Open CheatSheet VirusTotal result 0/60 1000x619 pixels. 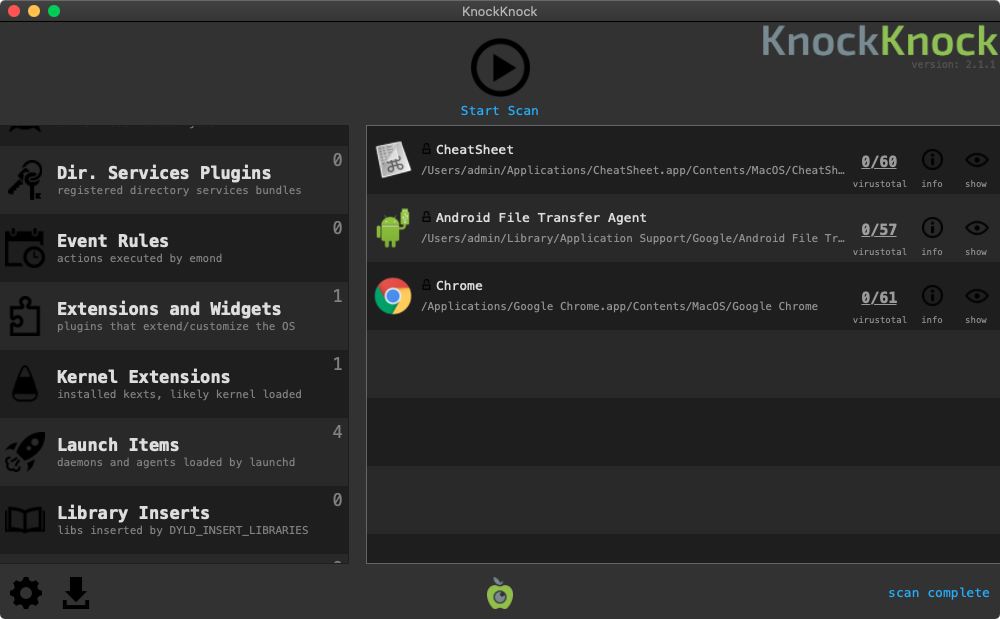(x=879, y=162)
